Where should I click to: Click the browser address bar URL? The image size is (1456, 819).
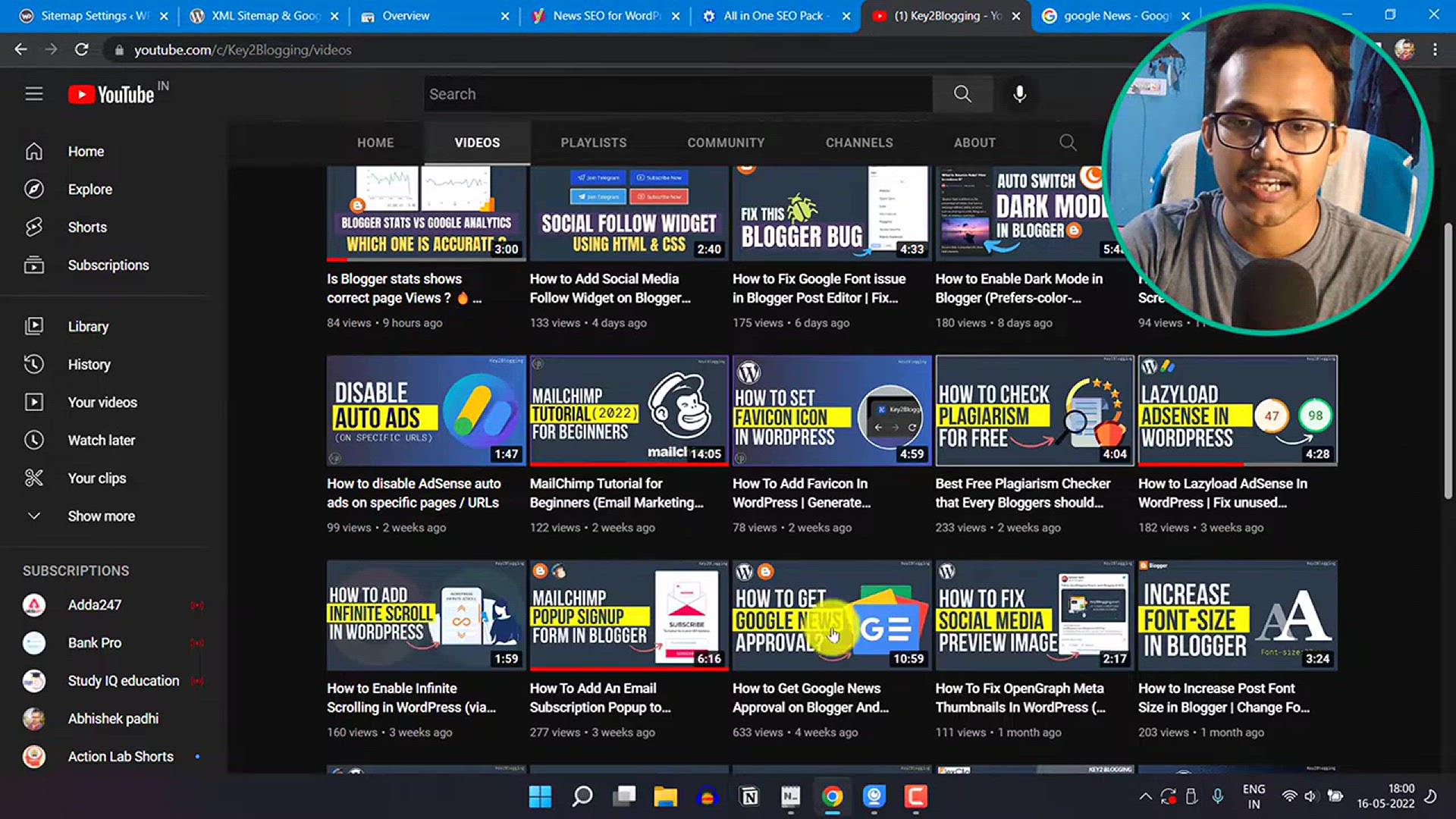[243, 50]
